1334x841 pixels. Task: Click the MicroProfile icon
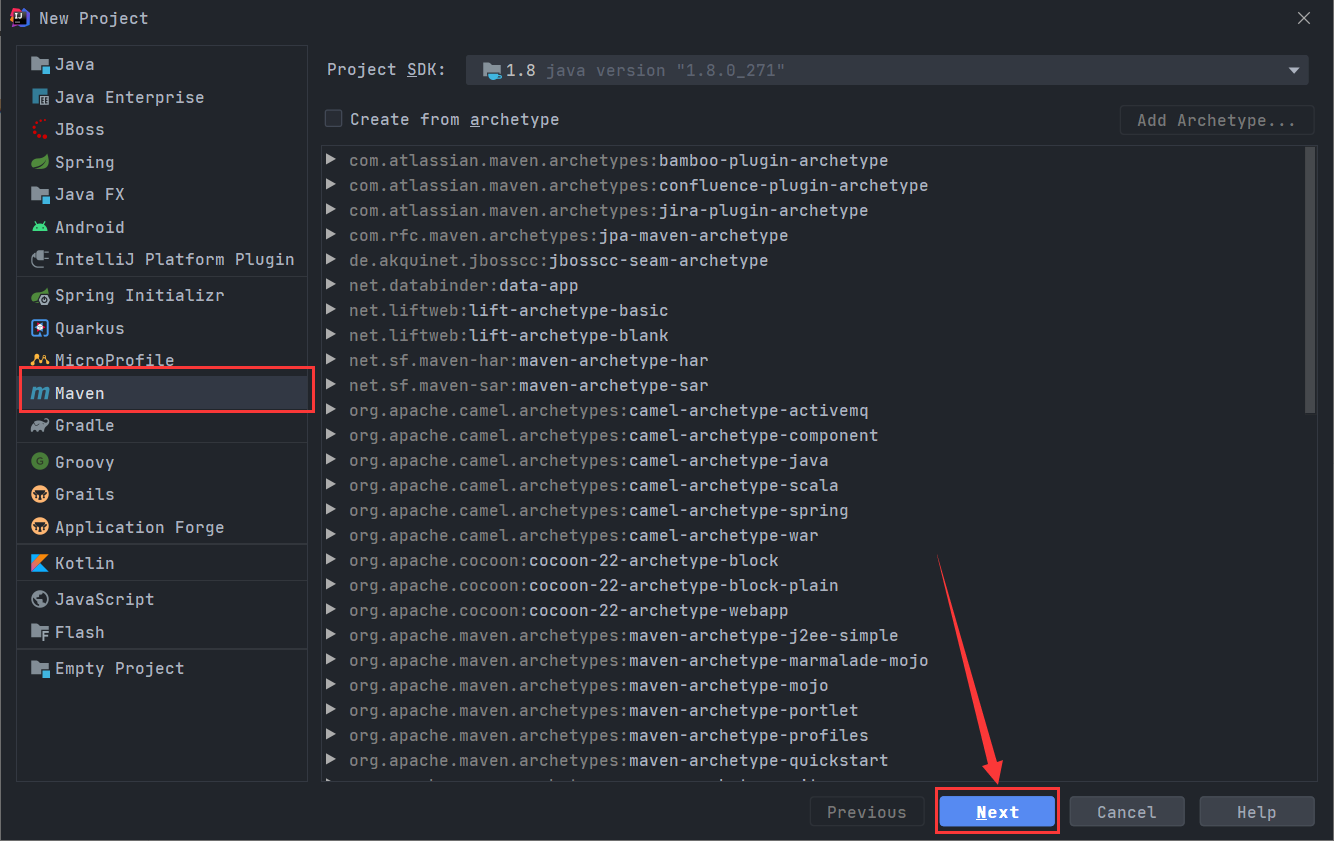tap(40, 360)
